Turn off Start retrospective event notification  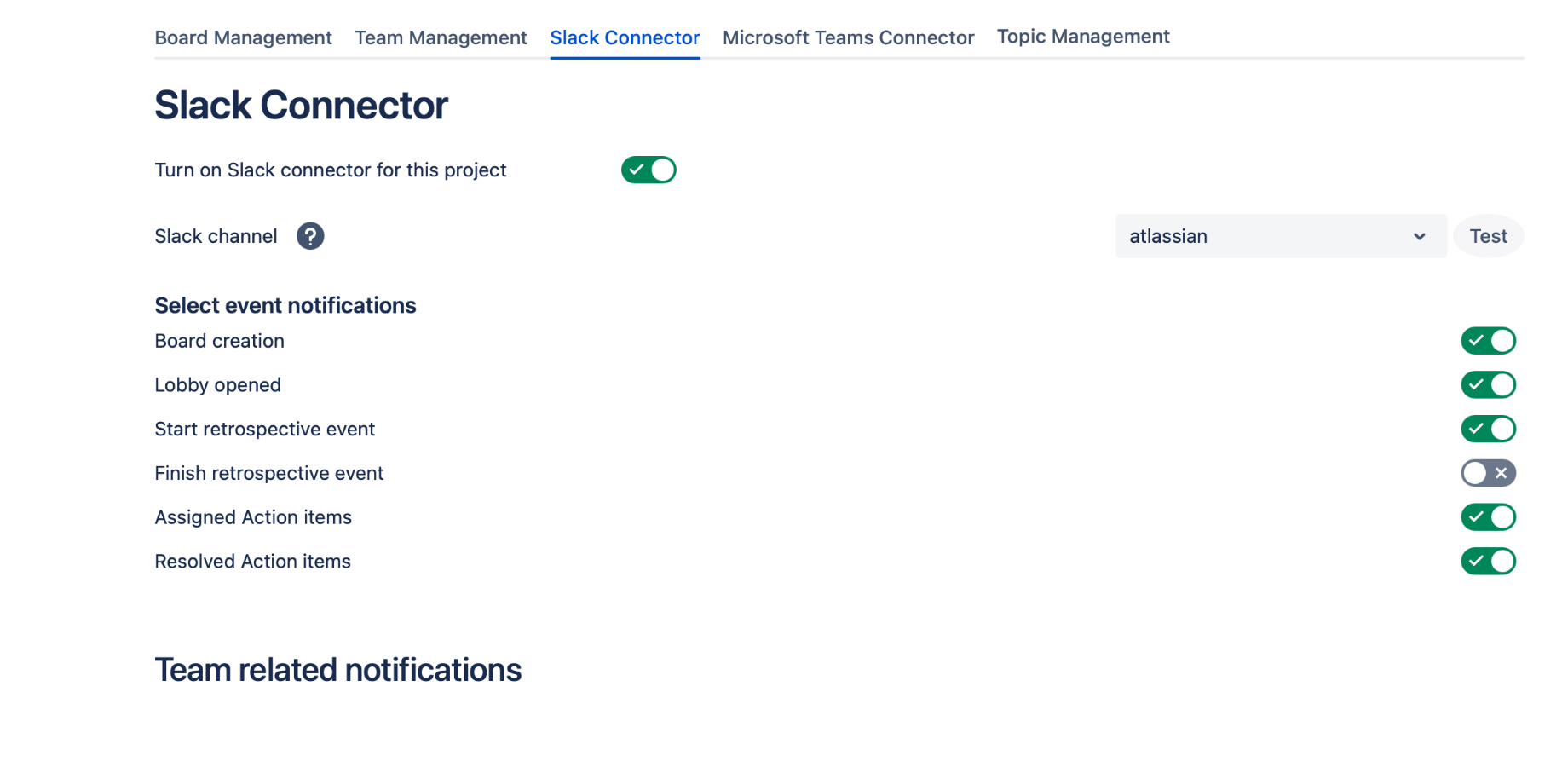click(x=1488, y=429)
